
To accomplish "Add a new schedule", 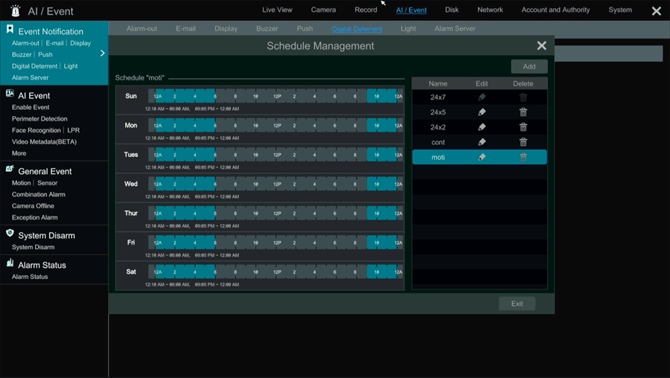I will (x=529, y=67).
